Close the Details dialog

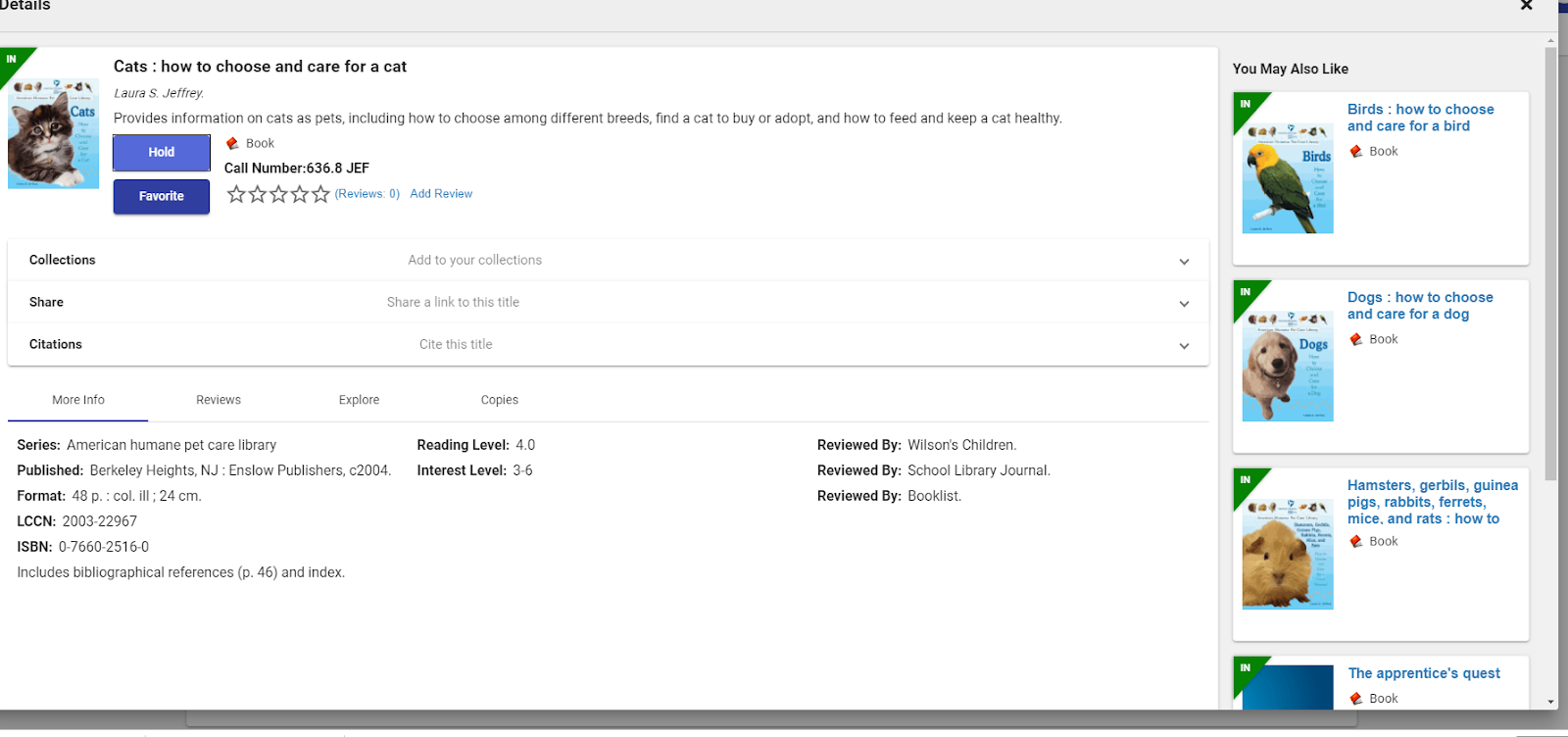pos(1526,6)
